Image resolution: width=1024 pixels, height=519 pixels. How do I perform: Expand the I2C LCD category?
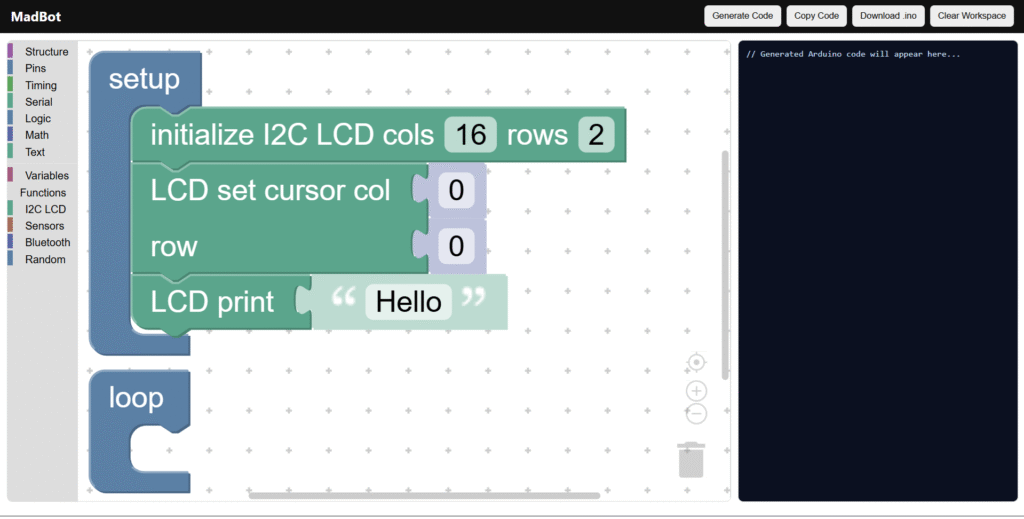coord(45,210)
